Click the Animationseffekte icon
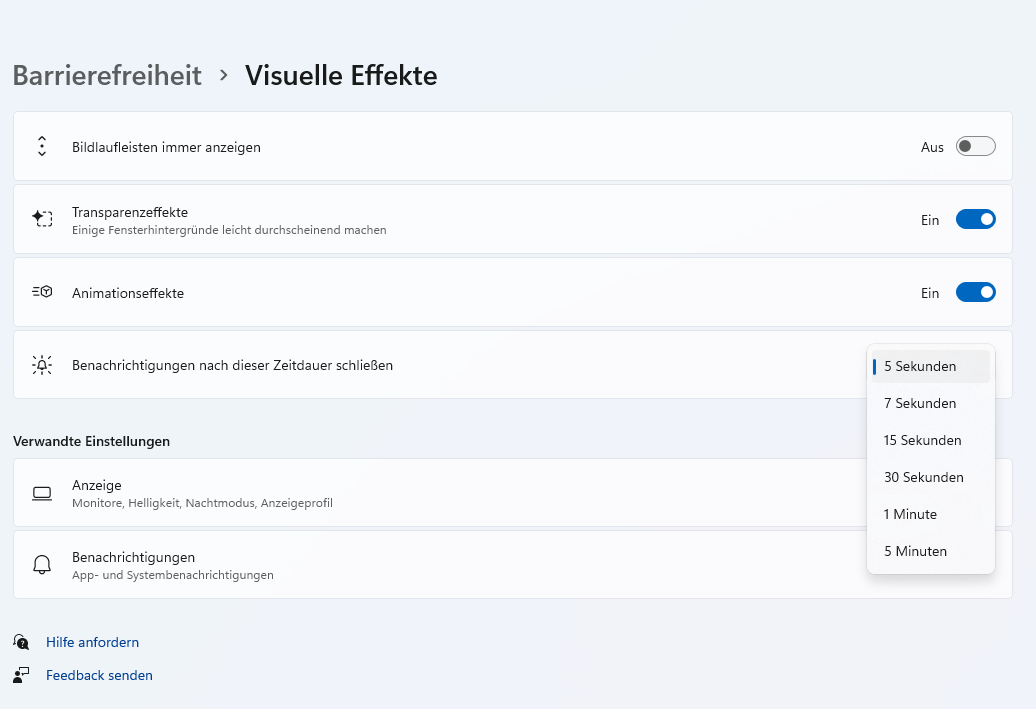This screenshot has width=1036, height=709. click(42, 291)
